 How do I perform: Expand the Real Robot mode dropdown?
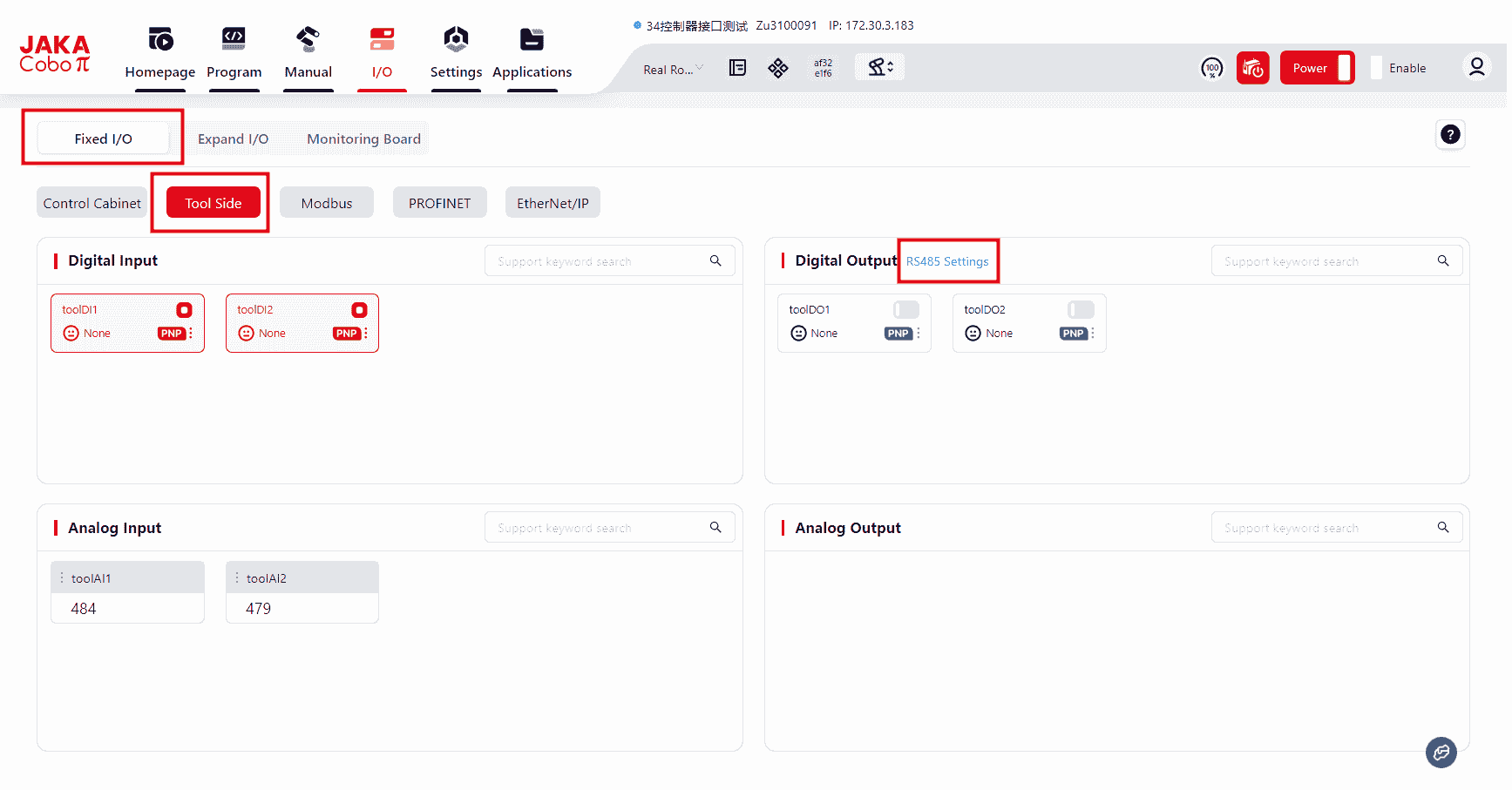pyautogui.click(x=673, y=69)
